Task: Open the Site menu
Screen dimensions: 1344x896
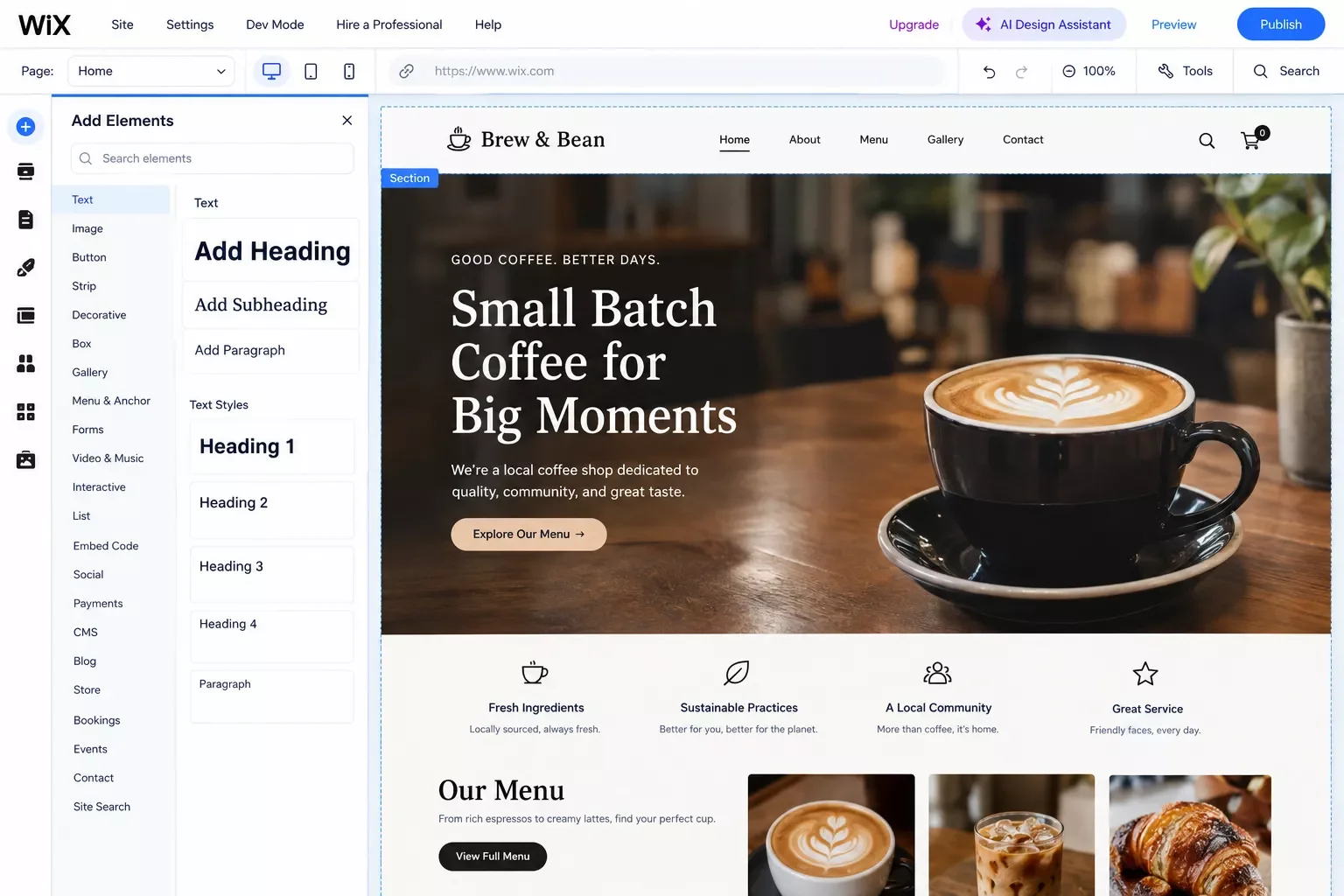Action: pos(122,24)
